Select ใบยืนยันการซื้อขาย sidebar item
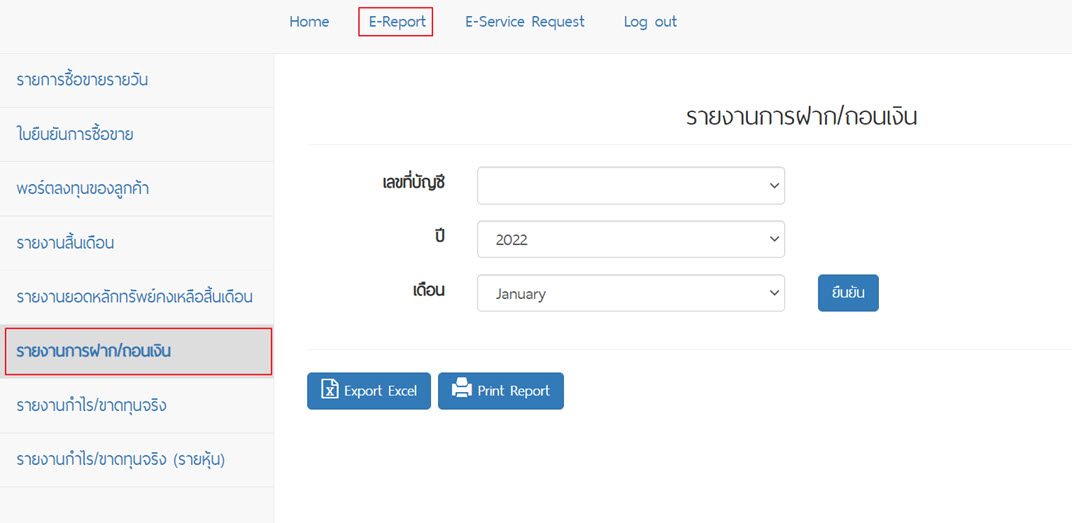The height and width of the screenshot is (523, 1072). [x=137, y=135]
